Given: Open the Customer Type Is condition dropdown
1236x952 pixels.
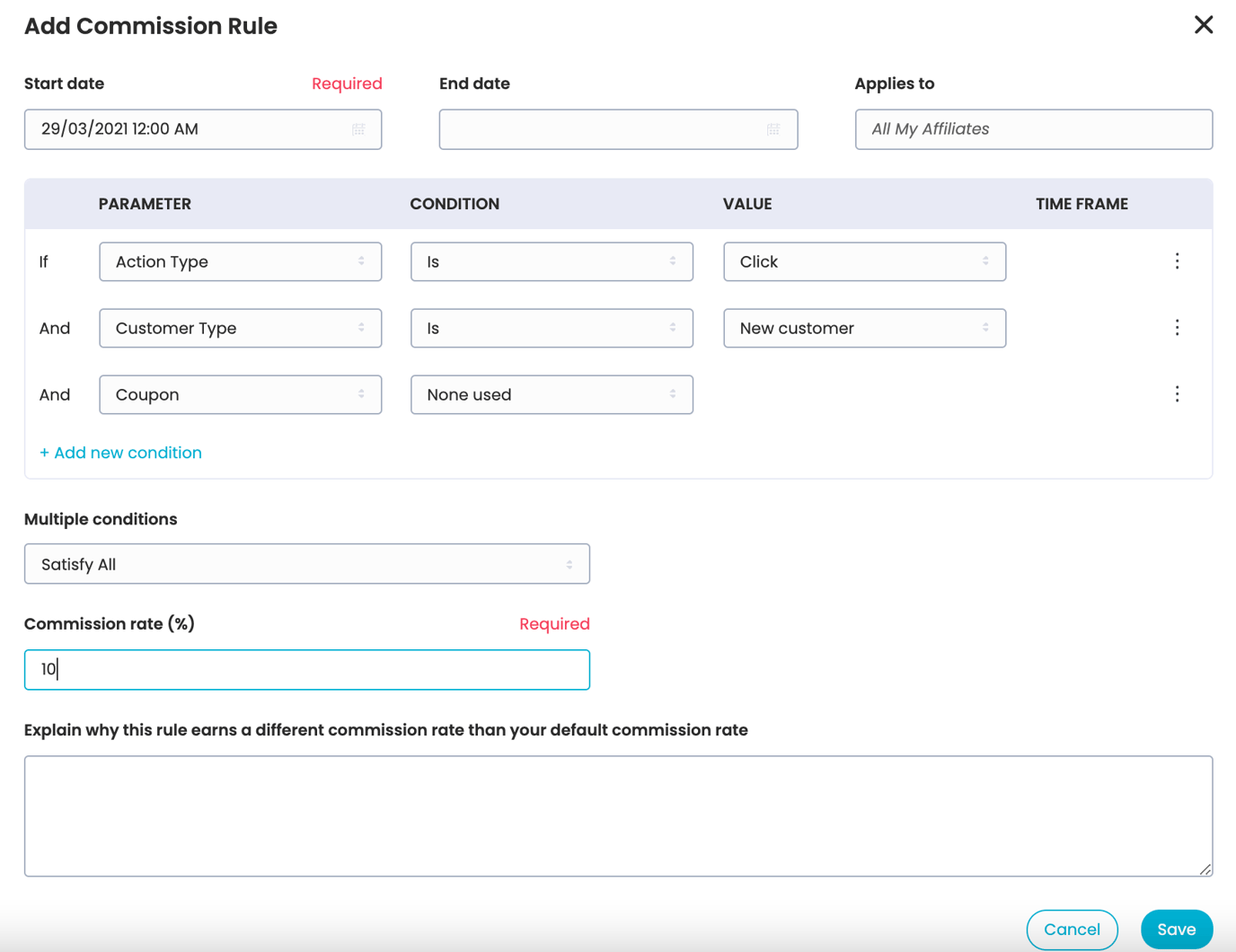Looking at the screenshot, I should tap(552, 328).
